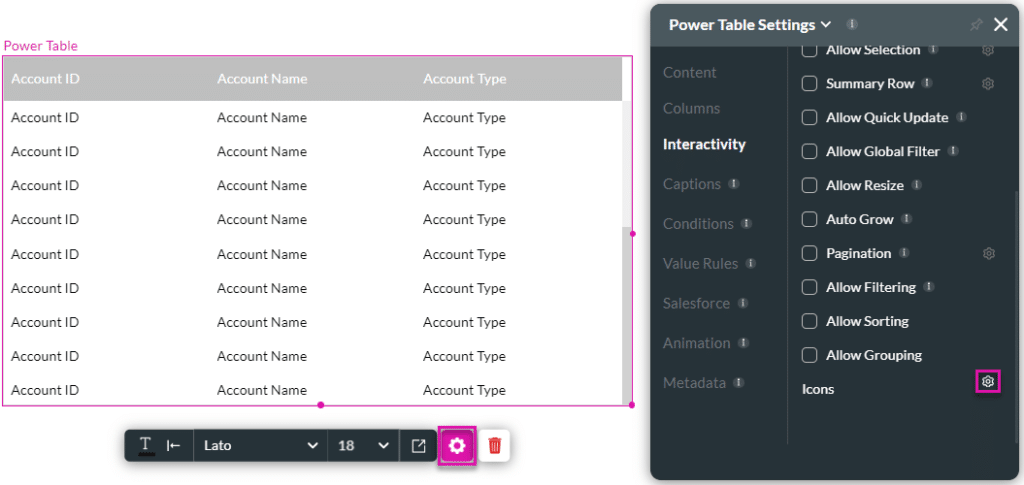Screen dimensions: 1024x485
Task: Delete the table with the trash icon
Action: coord(494,446)
